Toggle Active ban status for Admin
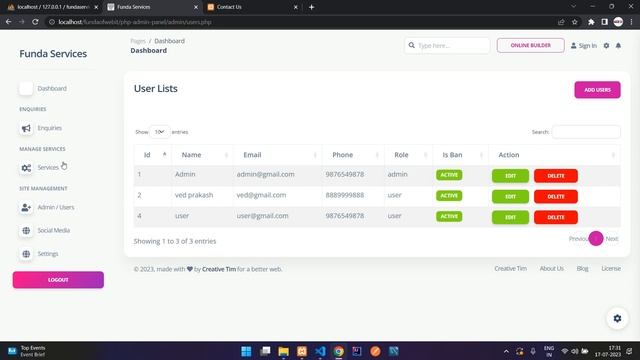 tap(449, 175)
